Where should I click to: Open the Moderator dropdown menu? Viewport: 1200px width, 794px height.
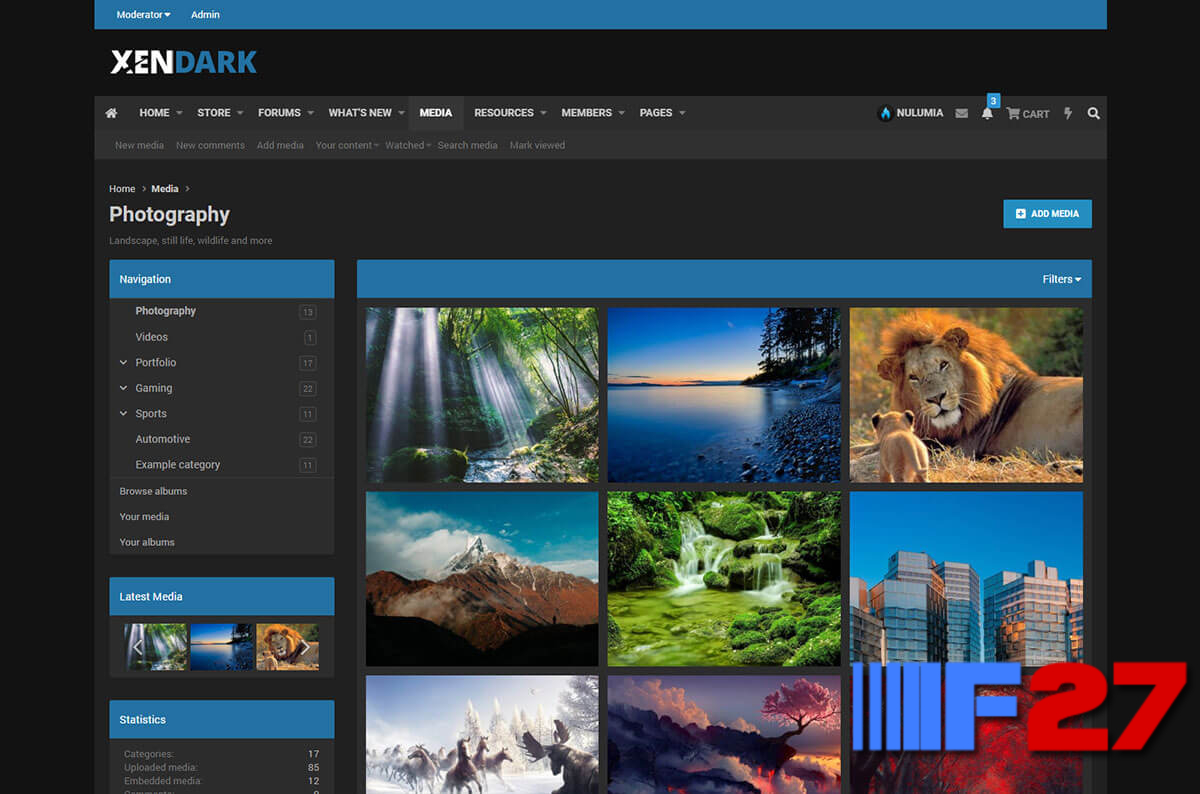tap(143, 15)
